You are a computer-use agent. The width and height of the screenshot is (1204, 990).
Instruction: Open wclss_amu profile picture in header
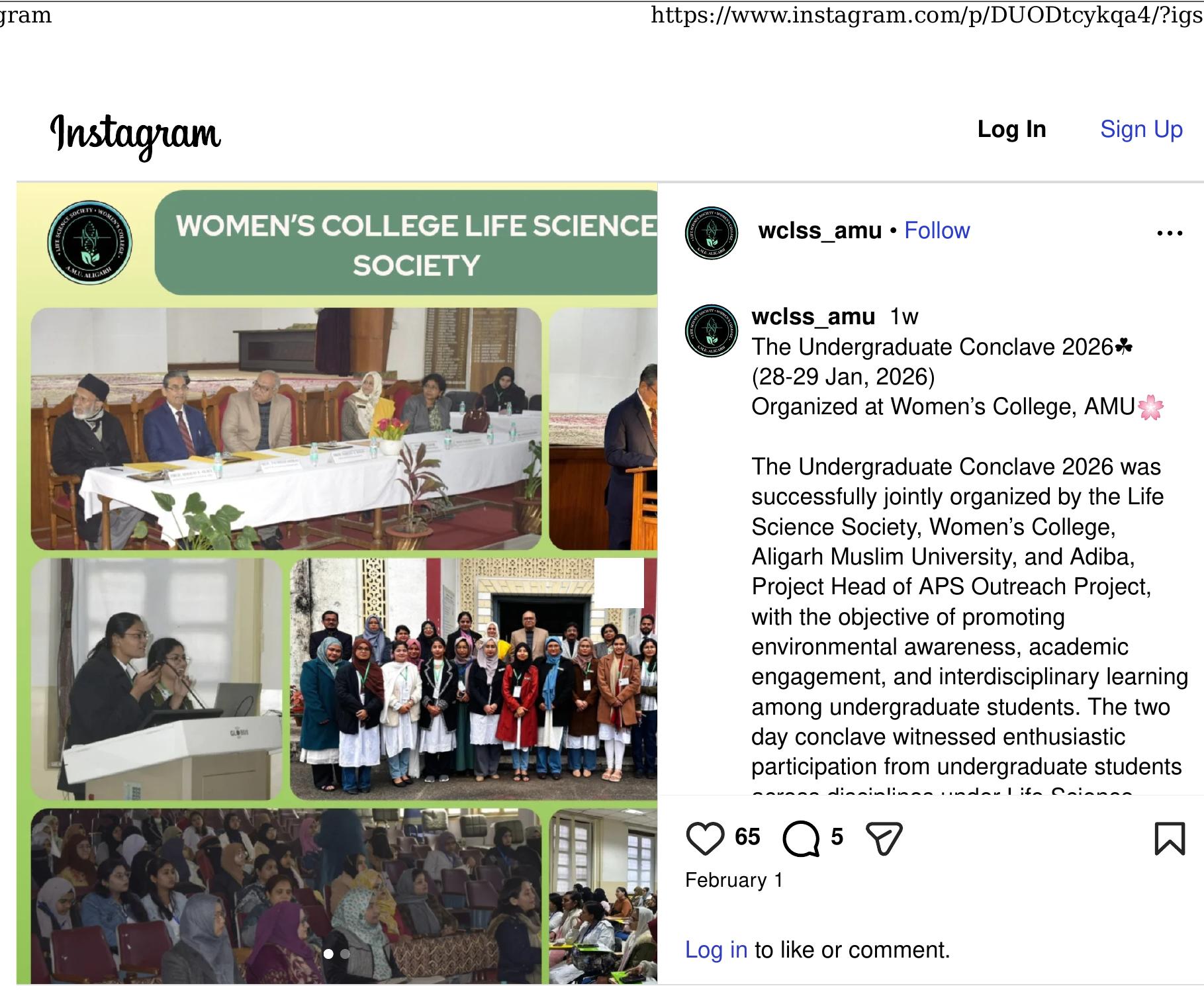click(712, 232)
